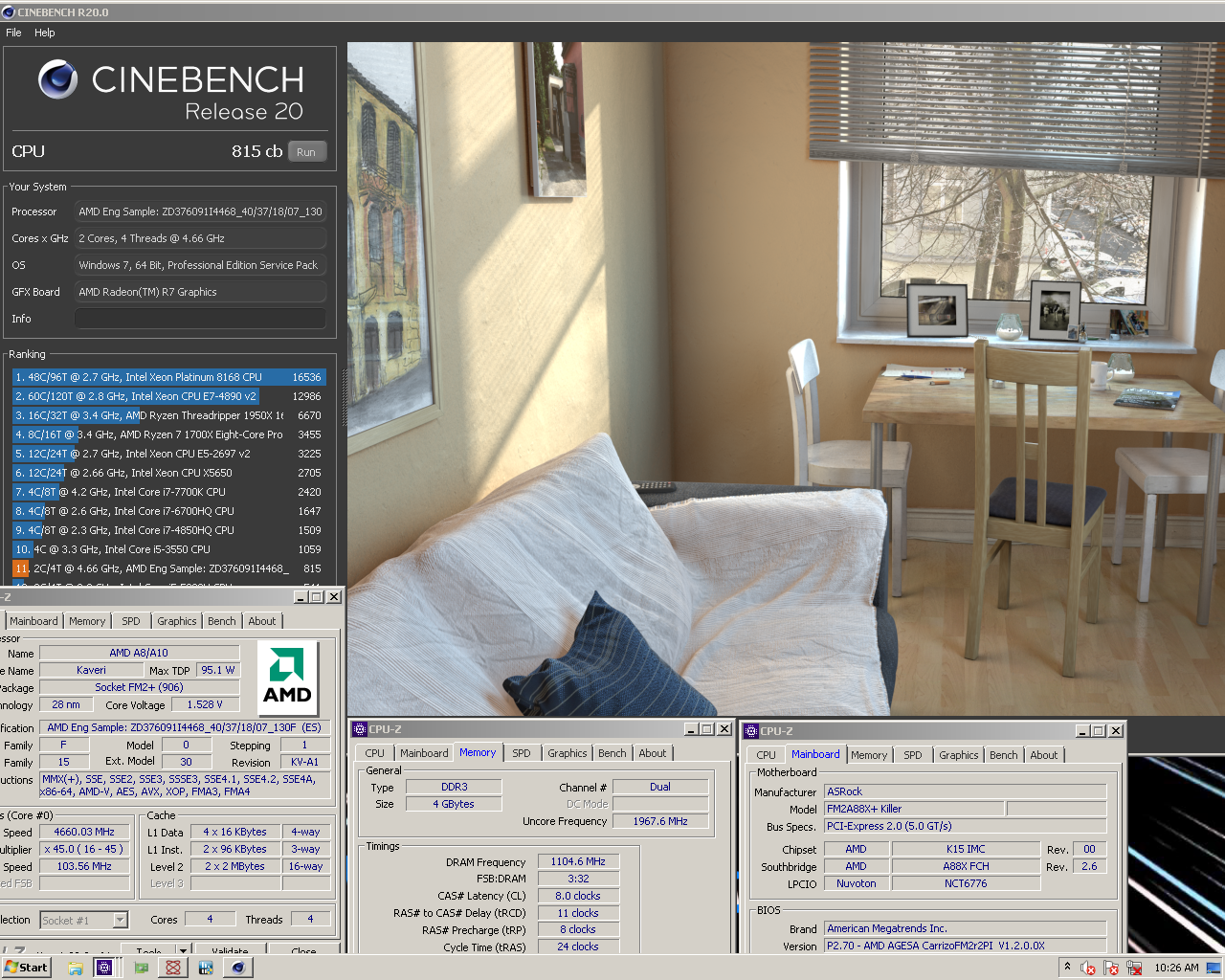
Task: Click the rendered room image
Action: 786,378
